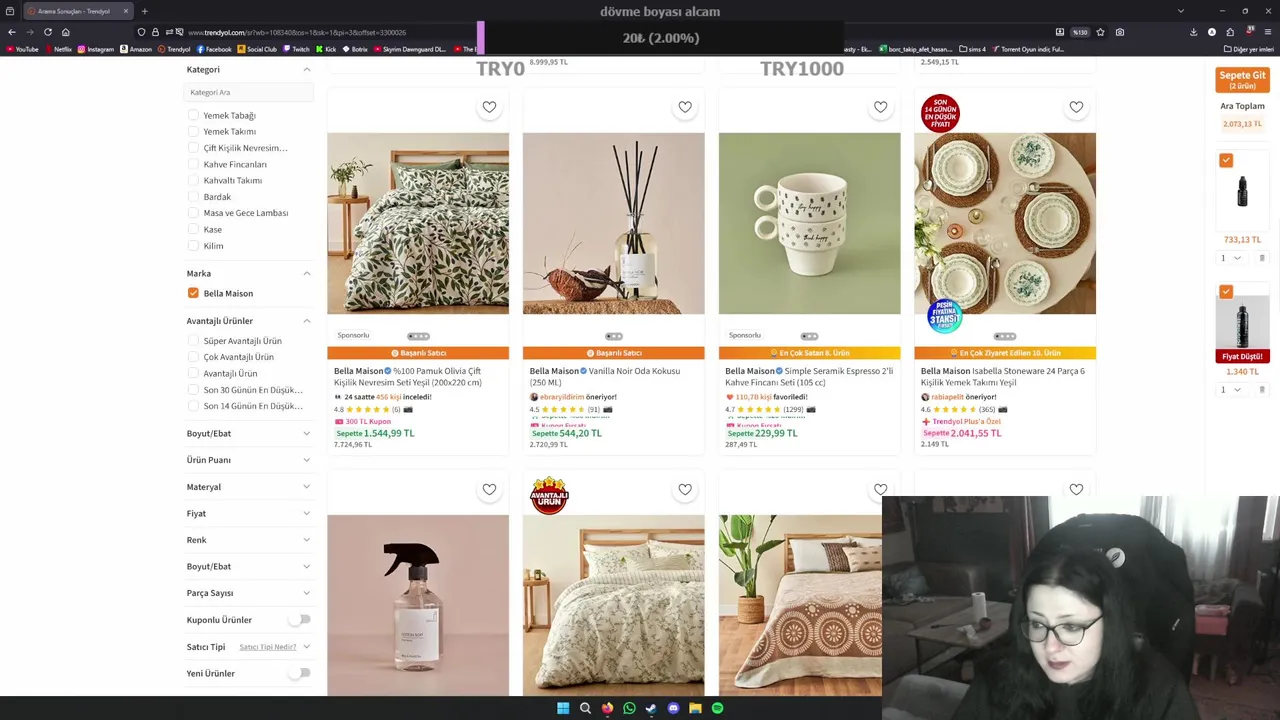The width and height of the screenshot is (1280, 720).
Task: Collapse the Marka filter section
Action: [307, 273]
